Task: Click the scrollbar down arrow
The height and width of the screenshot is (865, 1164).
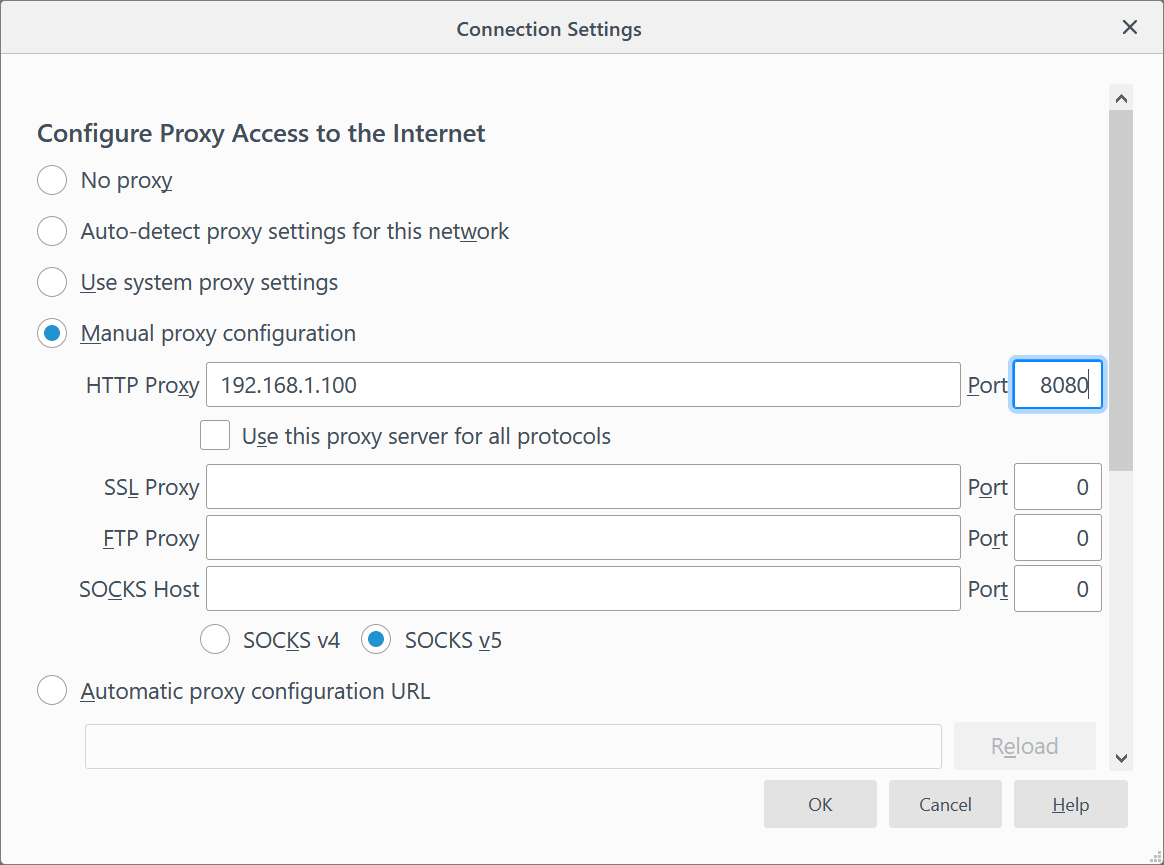Action: pyautogui.click(x=1121, y=759)
